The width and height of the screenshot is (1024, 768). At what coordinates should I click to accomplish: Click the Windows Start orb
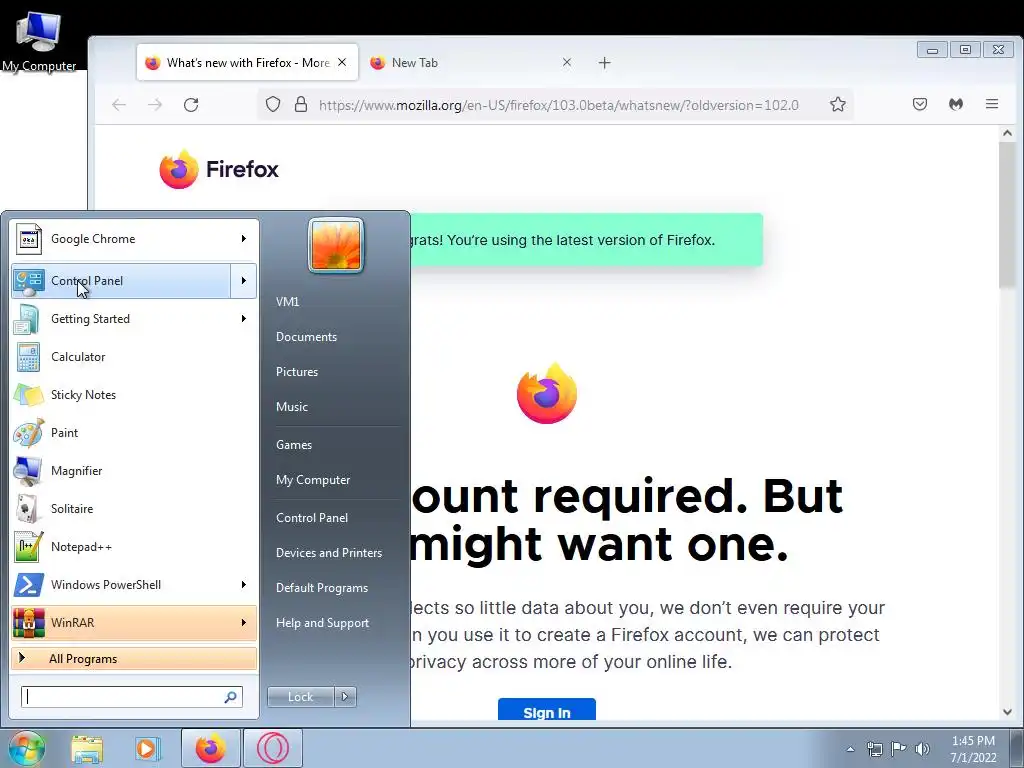27,748
